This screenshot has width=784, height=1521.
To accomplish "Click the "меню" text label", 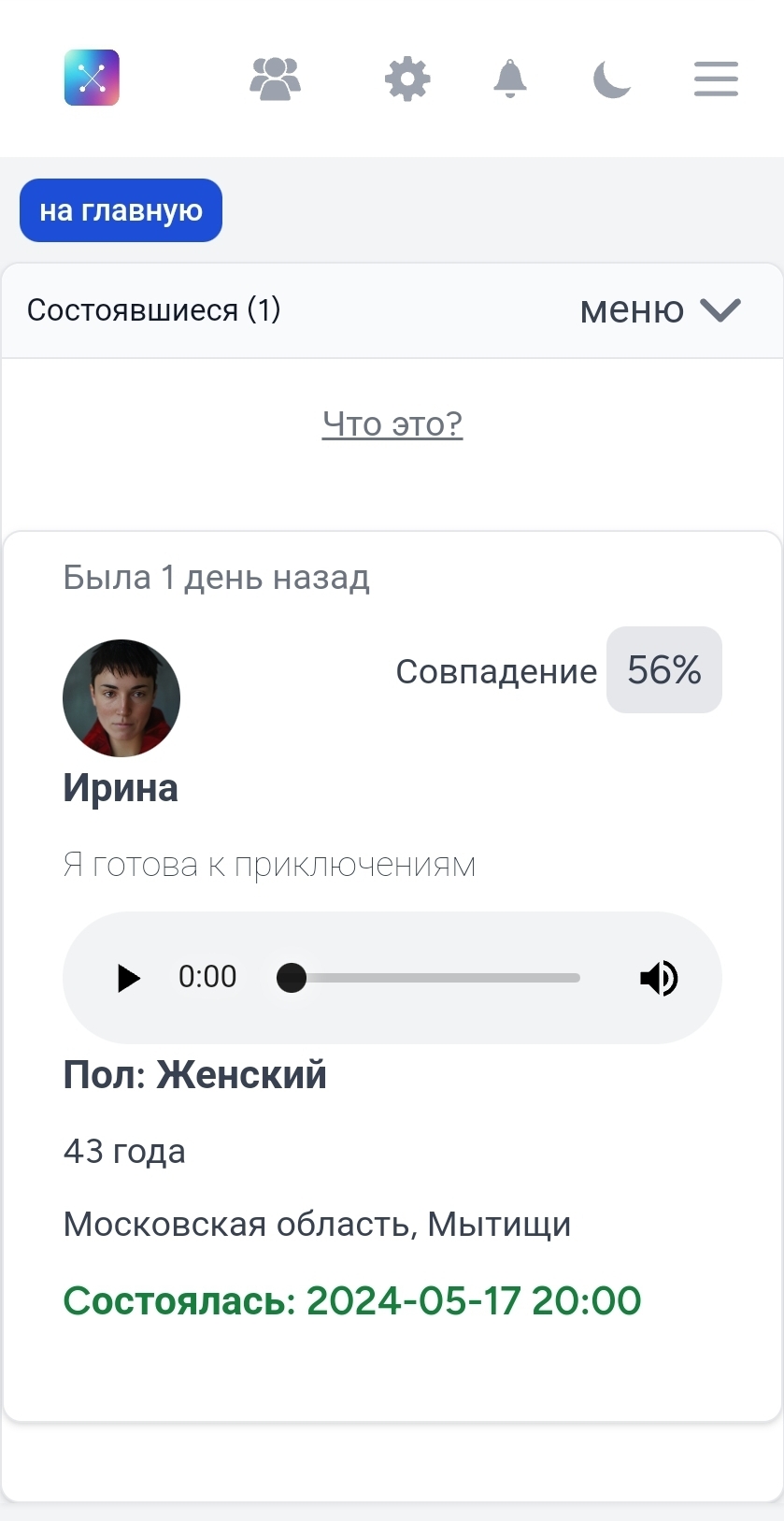I will 632,309.
